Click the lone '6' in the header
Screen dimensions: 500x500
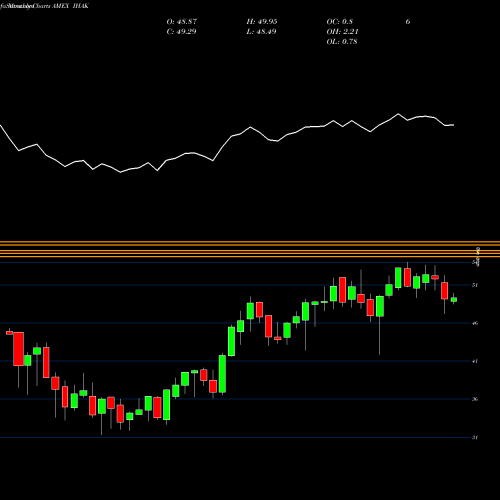(x=408, y=22)
